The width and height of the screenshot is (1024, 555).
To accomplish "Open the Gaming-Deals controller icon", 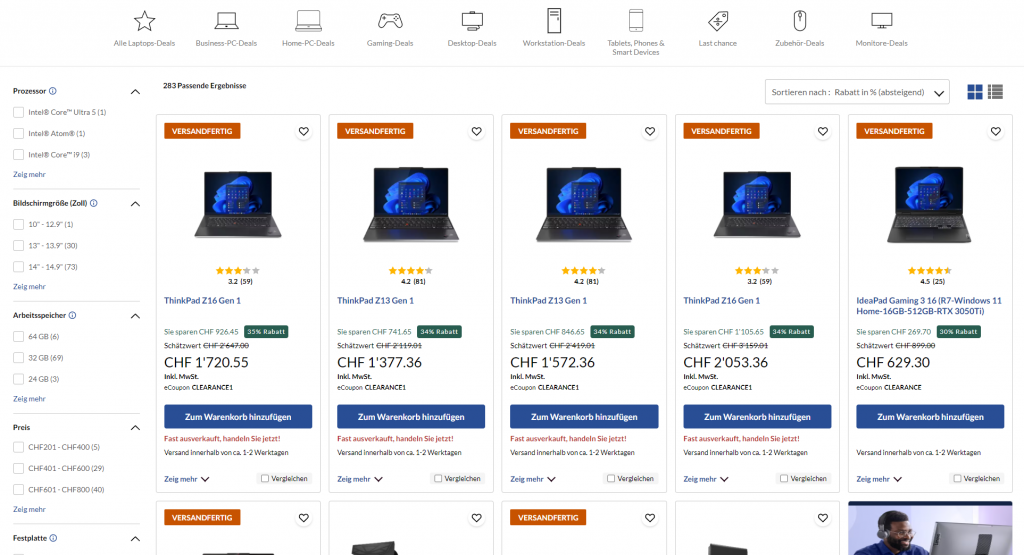I will point(389,20).
